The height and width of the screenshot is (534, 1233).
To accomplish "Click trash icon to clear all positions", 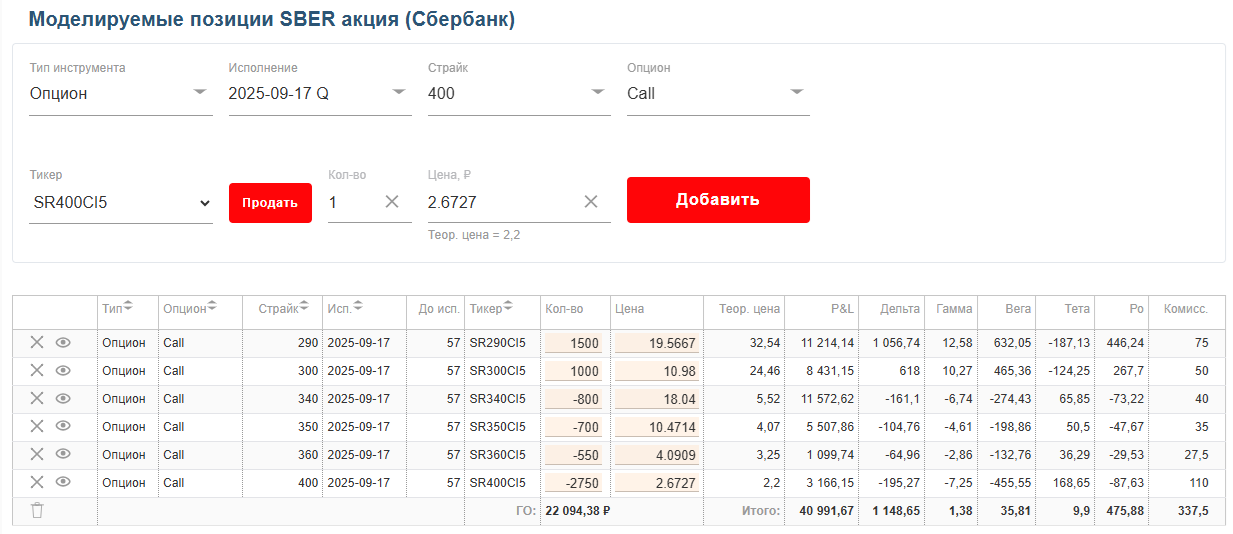I will tap(37, 511).
